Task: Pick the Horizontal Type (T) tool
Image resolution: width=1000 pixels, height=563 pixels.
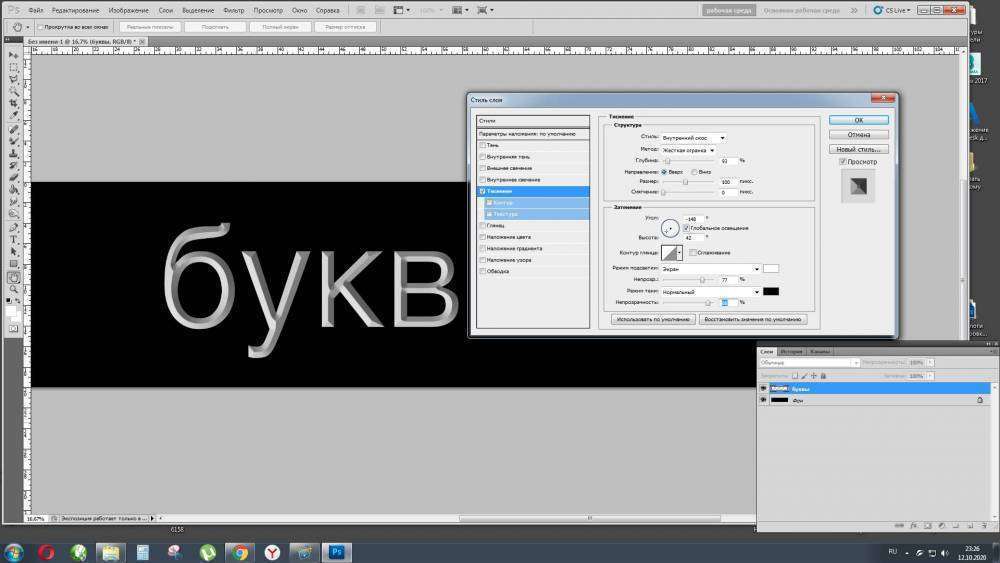Action: point(13,239)
